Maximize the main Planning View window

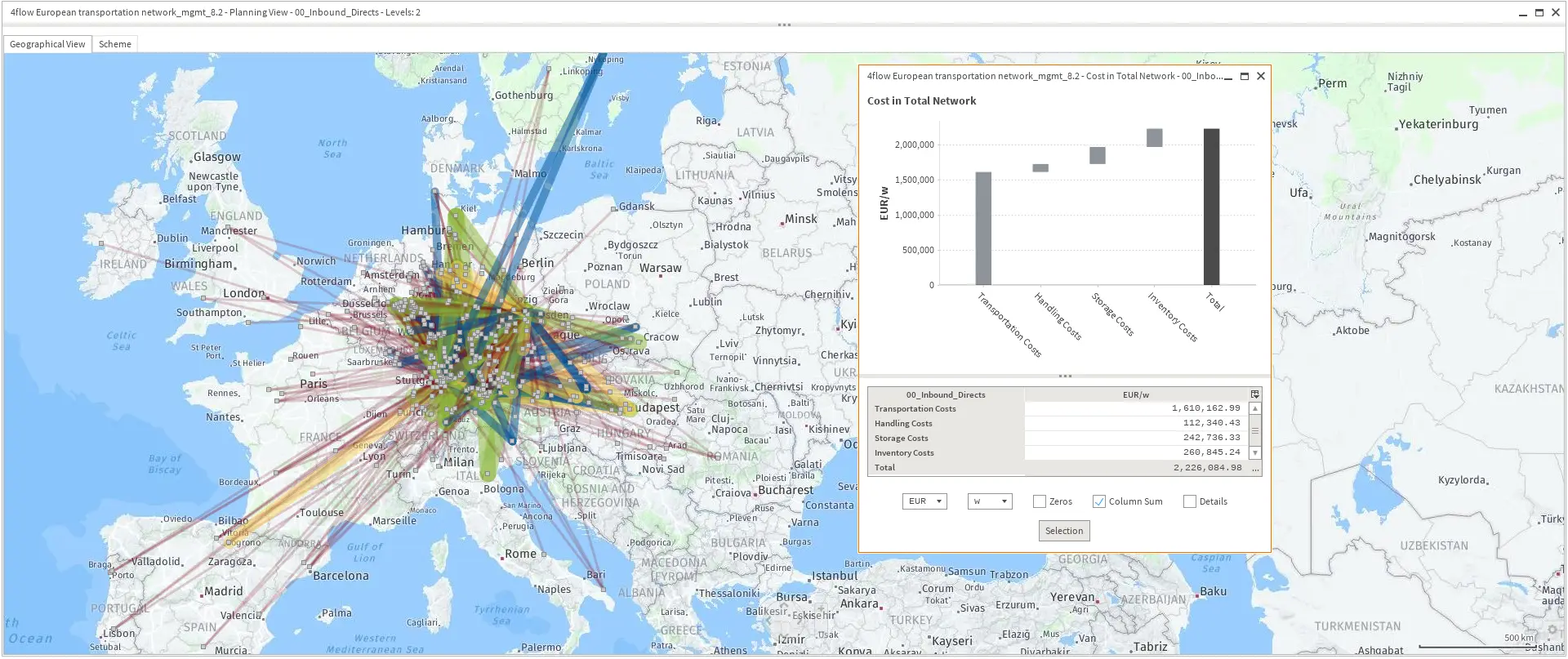(1539, 13)
